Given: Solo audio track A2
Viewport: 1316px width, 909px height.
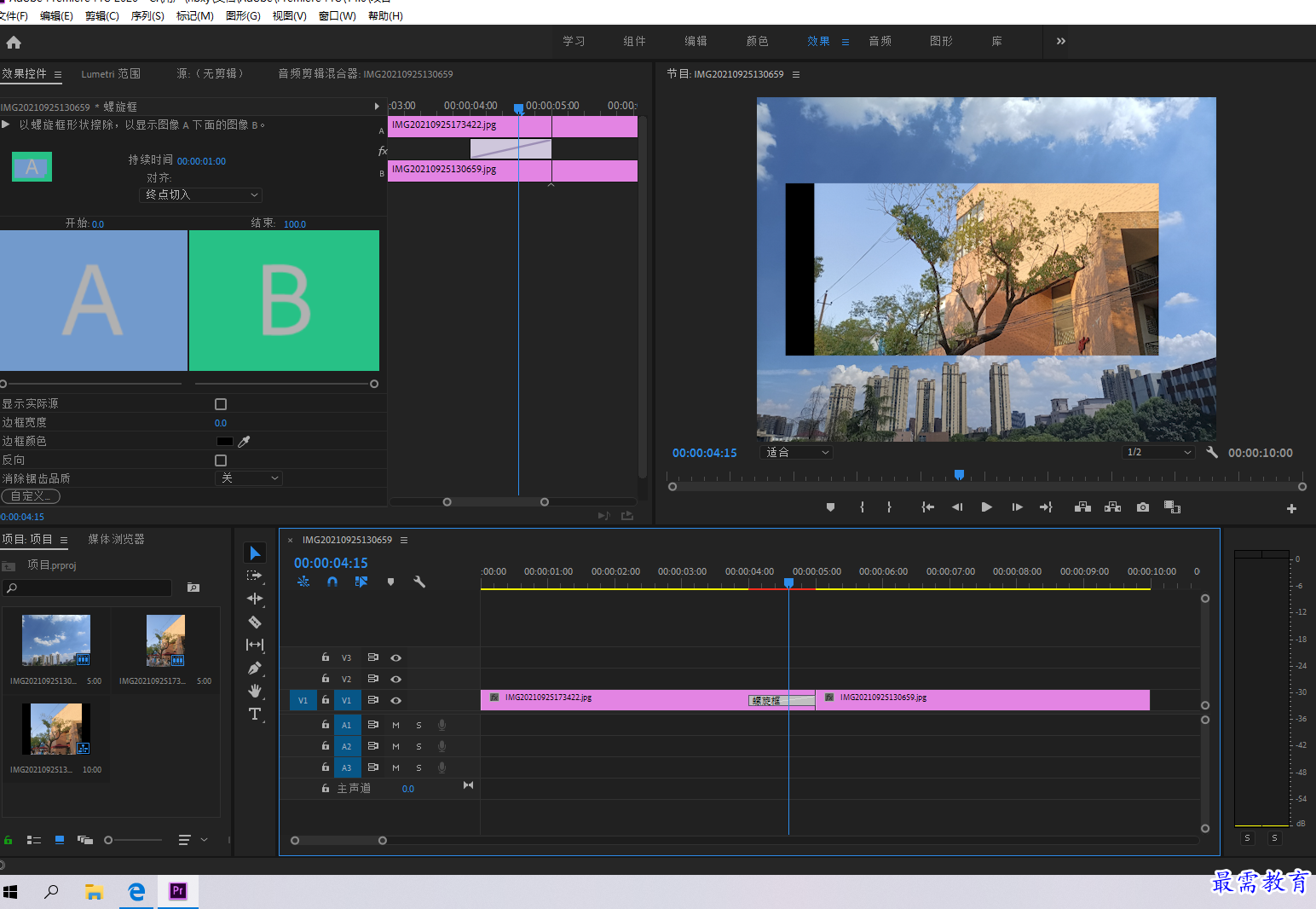Looking at the screenshot, I should pos(418,746).
